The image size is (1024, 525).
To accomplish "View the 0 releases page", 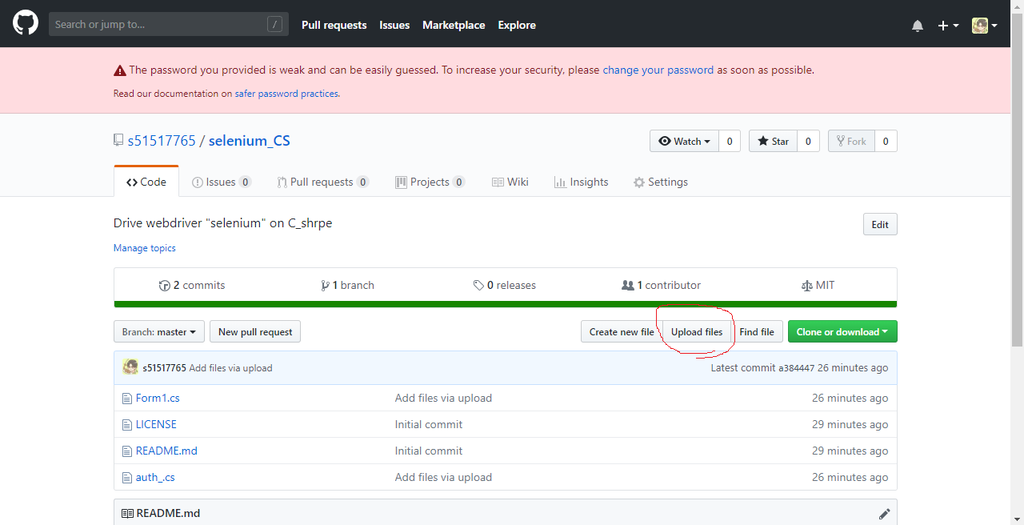I will point(504,285).
